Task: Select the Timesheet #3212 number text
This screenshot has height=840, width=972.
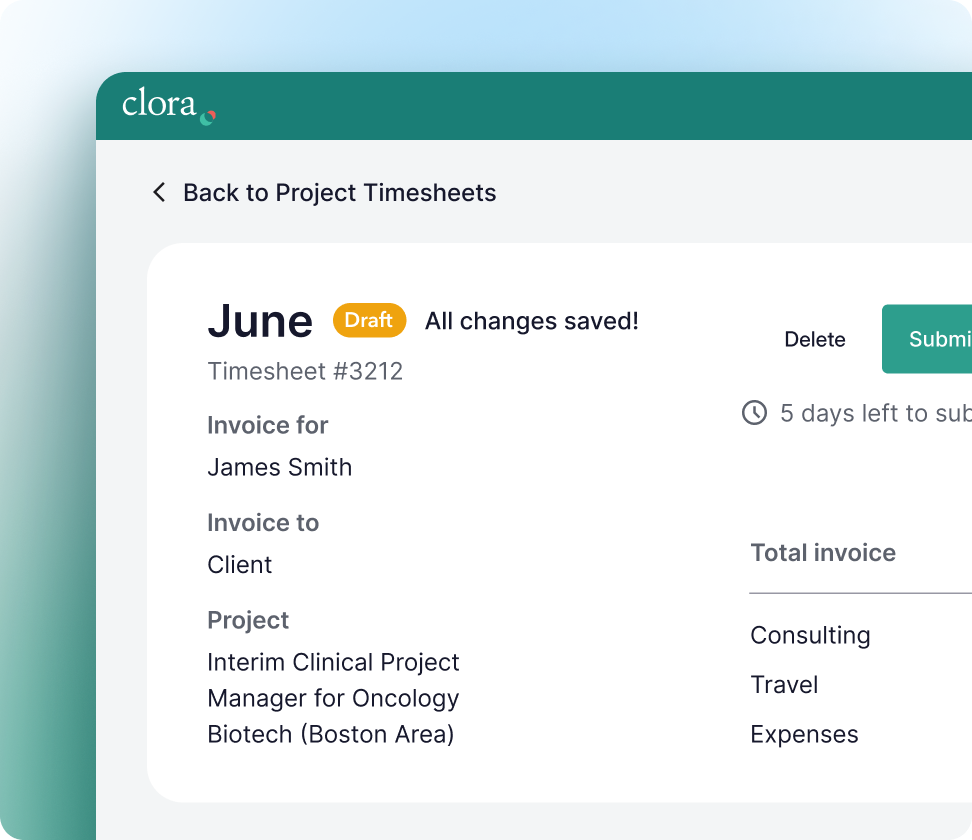Action: click(x=305, y=372)
